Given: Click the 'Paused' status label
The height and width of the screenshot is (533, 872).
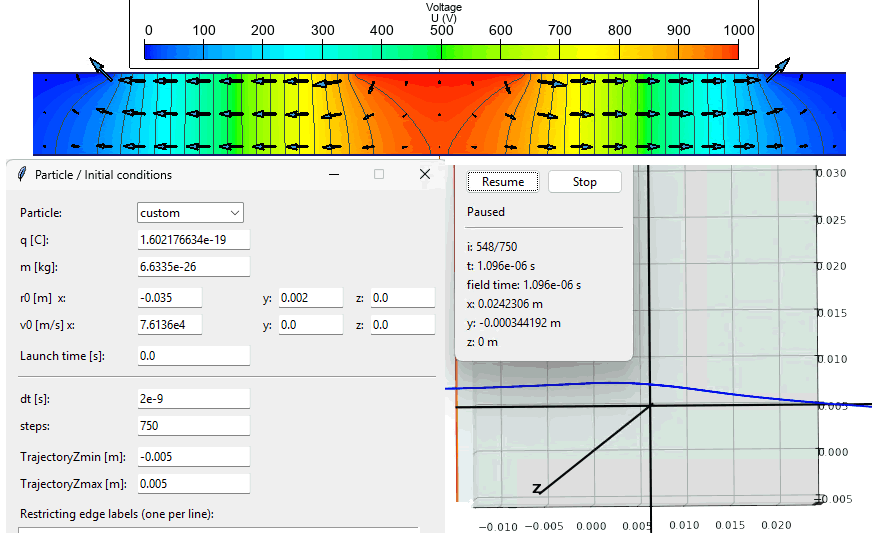Looking at the screenshot, I should pos(486,212).
